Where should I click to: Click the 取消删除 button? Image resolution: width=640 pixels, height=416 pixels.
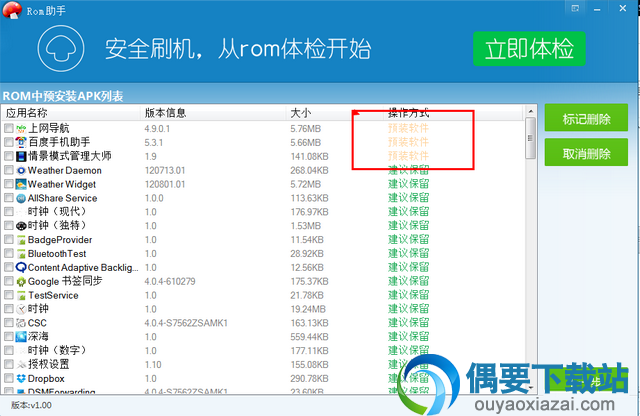586,153
